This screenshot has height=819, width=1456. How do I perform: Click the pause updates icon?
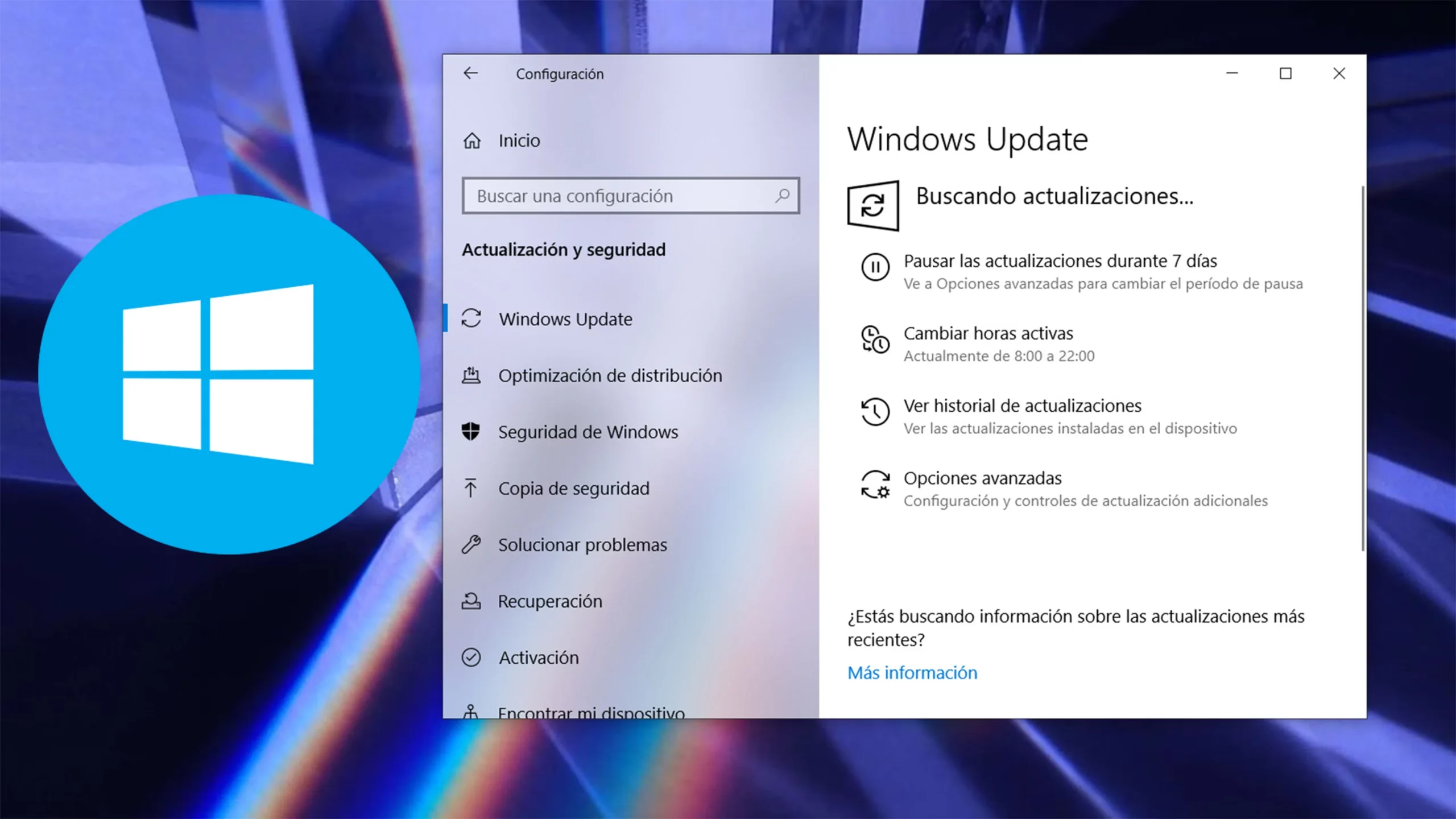[875, 267]
